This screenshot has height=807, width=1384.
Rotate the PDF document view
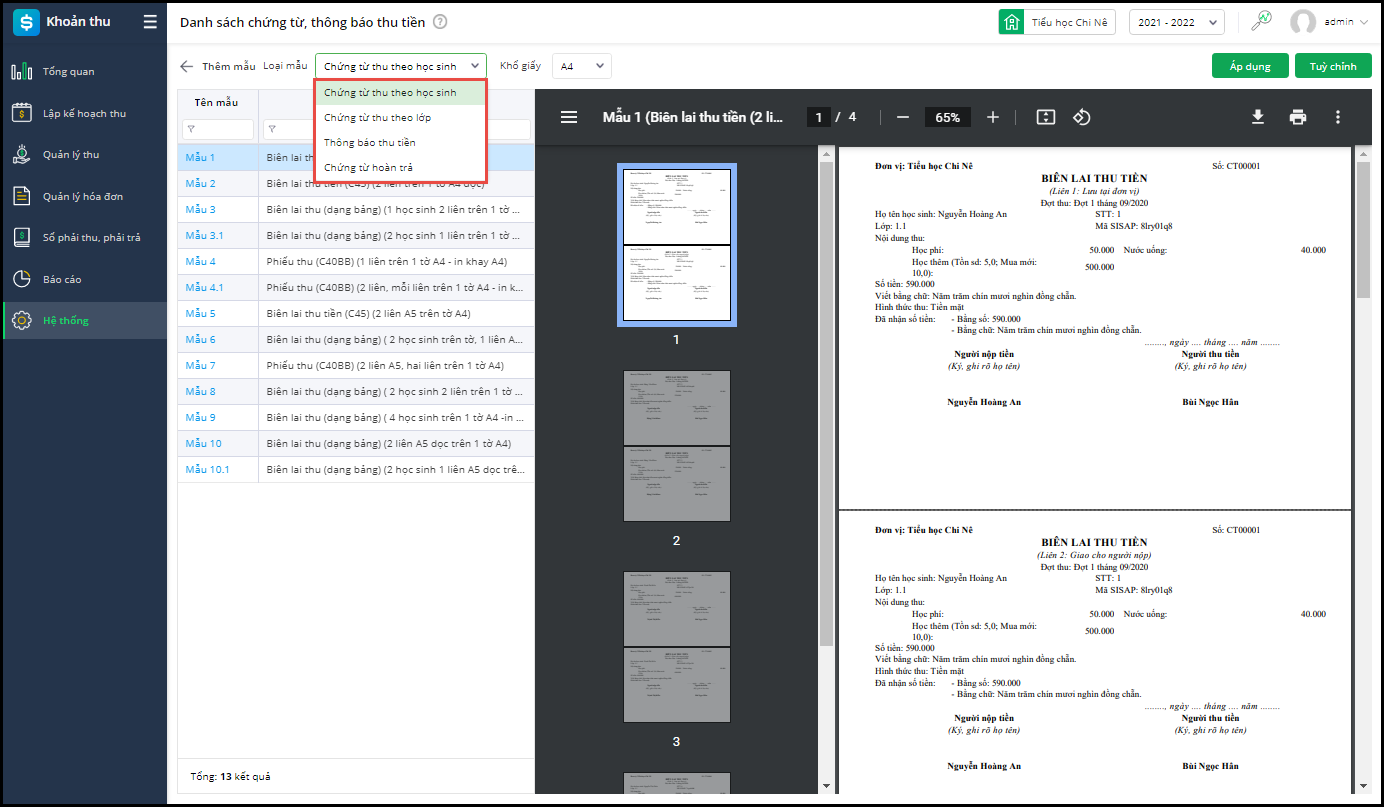[1081, 117]
